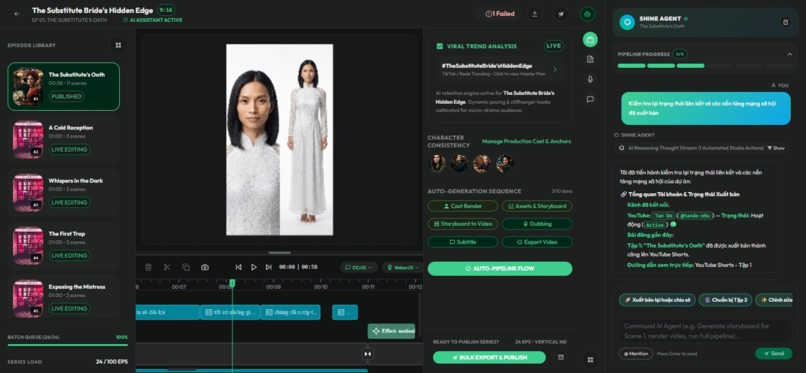The image size is (806, 373).
Task: Use the scissors split tool
Action: tap(167, 267)
